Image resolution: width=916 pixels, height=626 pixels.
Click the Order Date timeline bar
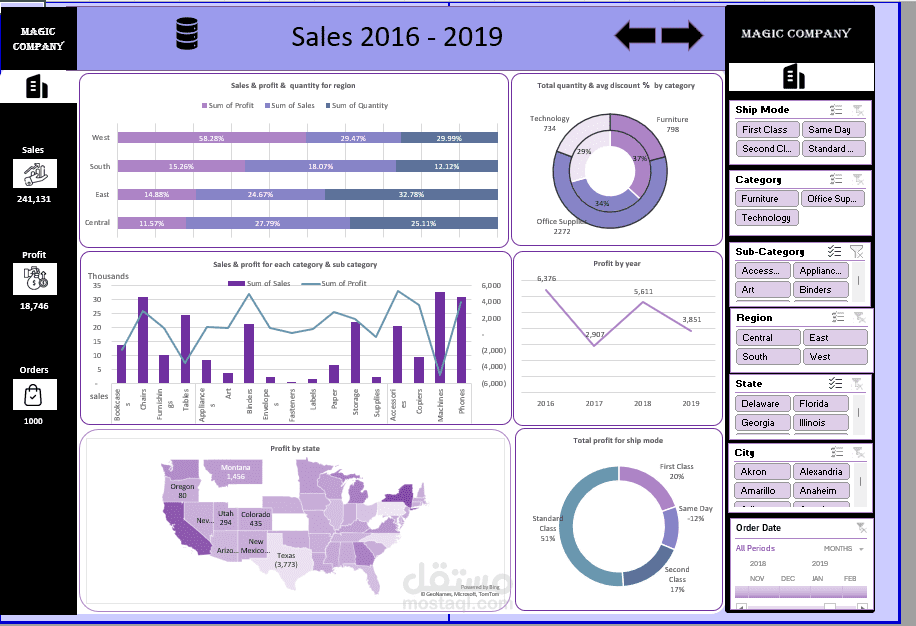pyautogui.click(x=801, y=592)
